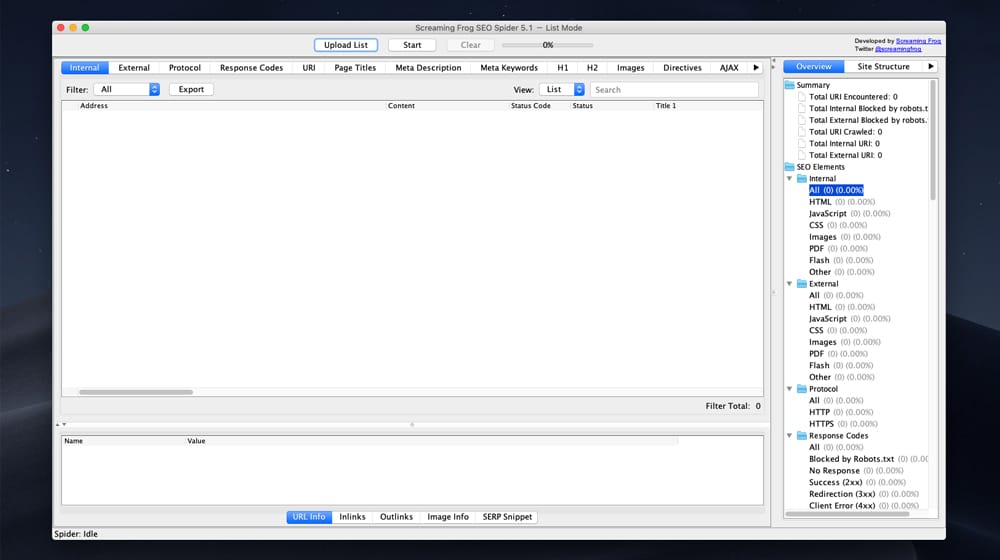Collapse the Internal tree node
This screenshot has height=560, width=1000.
790,179
